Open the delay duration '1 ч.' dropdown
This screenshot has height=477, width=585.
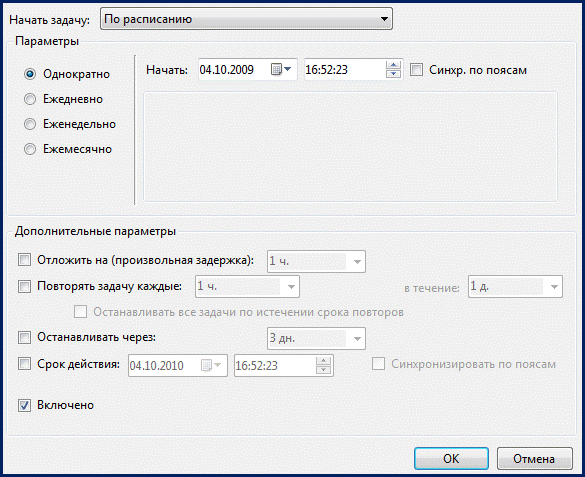pyautogui.click(x=316, y=261)
